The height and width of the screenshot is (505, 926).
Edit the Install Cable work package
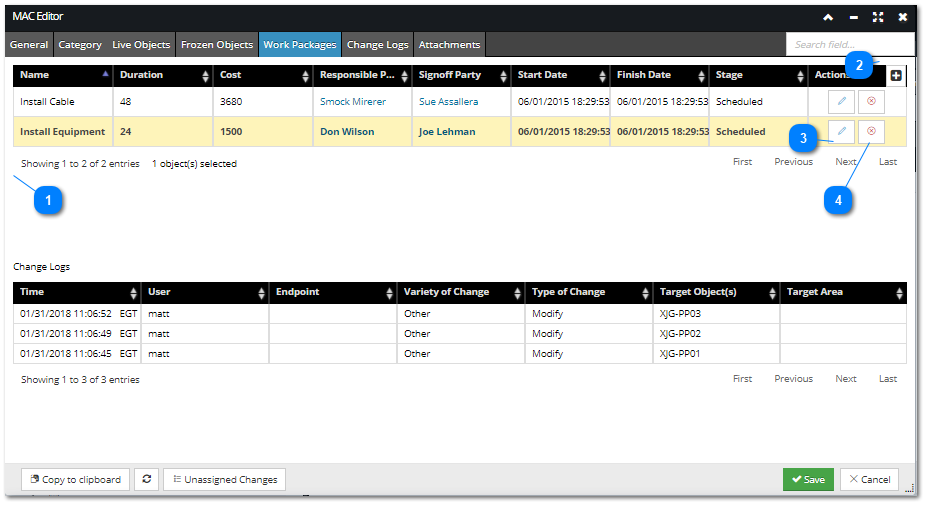pos(842,102)
